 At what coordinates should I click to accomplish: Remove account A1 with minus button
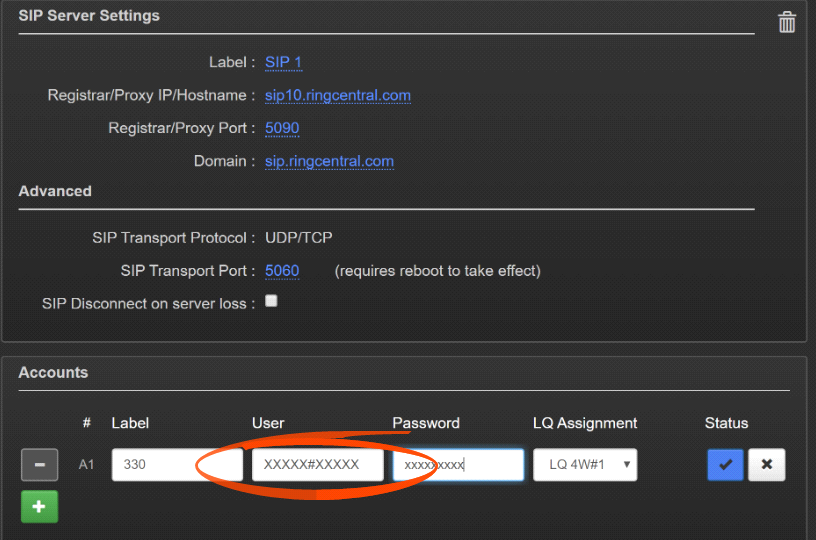point(39,464)
